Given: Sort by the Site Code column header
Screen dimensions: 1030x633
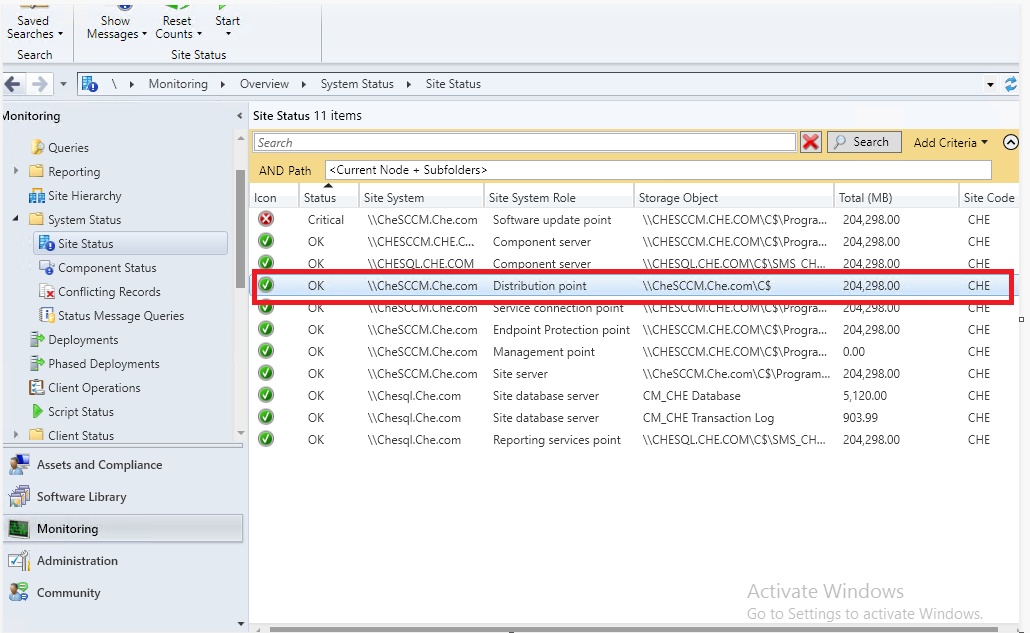Looking at the screenshot, I should [x=989, y=197].
